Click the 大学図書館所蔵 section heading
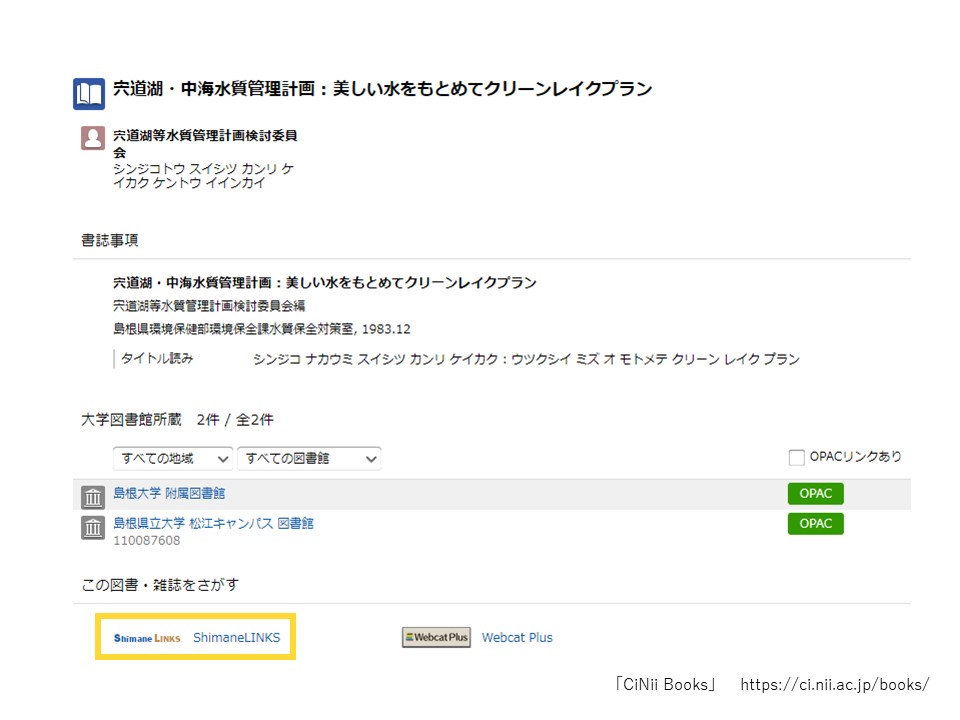 pyautogui.click(x=131, y=420)
